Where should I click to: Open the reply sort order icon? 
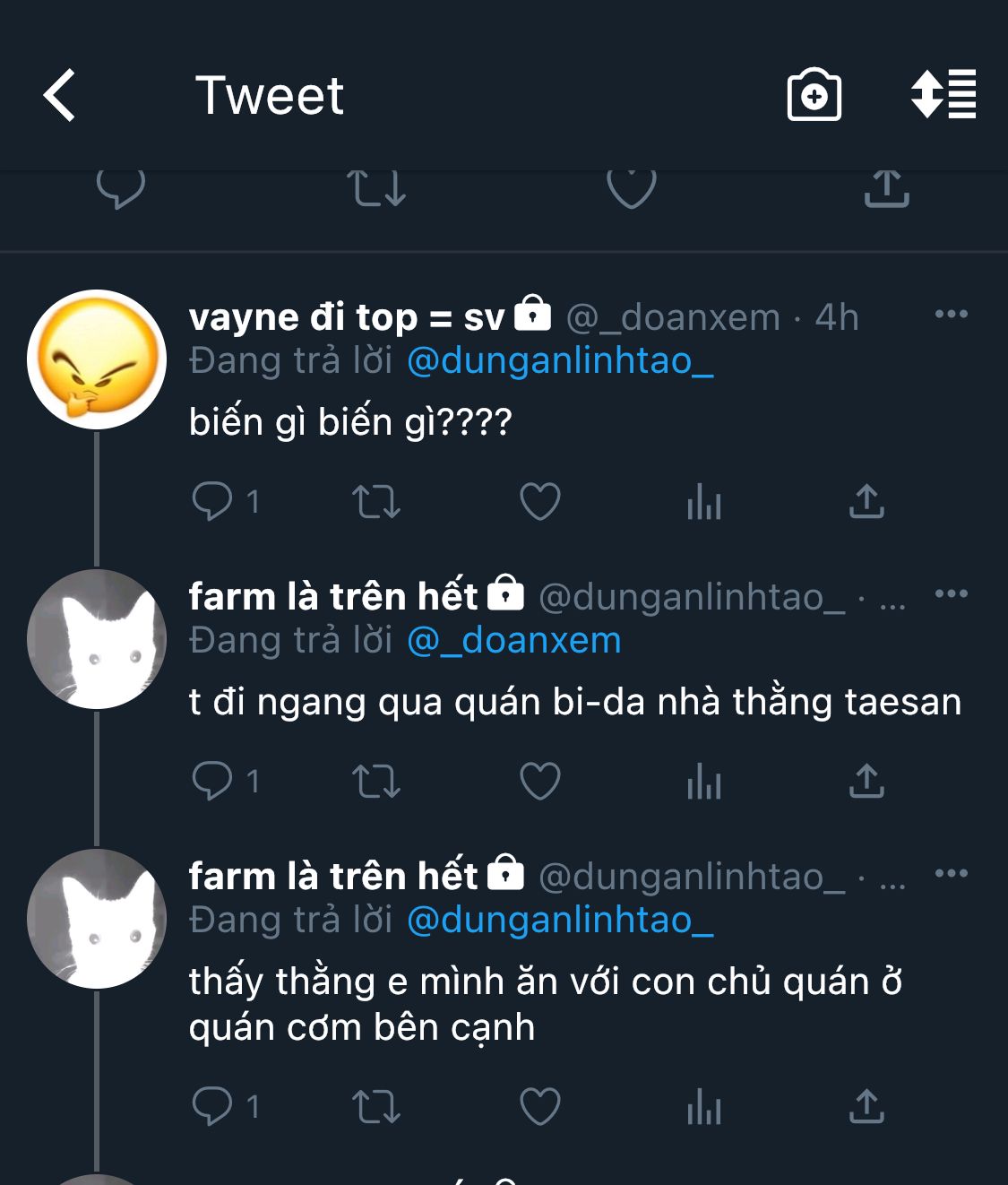pyautogui.click(x=943, y=95)
